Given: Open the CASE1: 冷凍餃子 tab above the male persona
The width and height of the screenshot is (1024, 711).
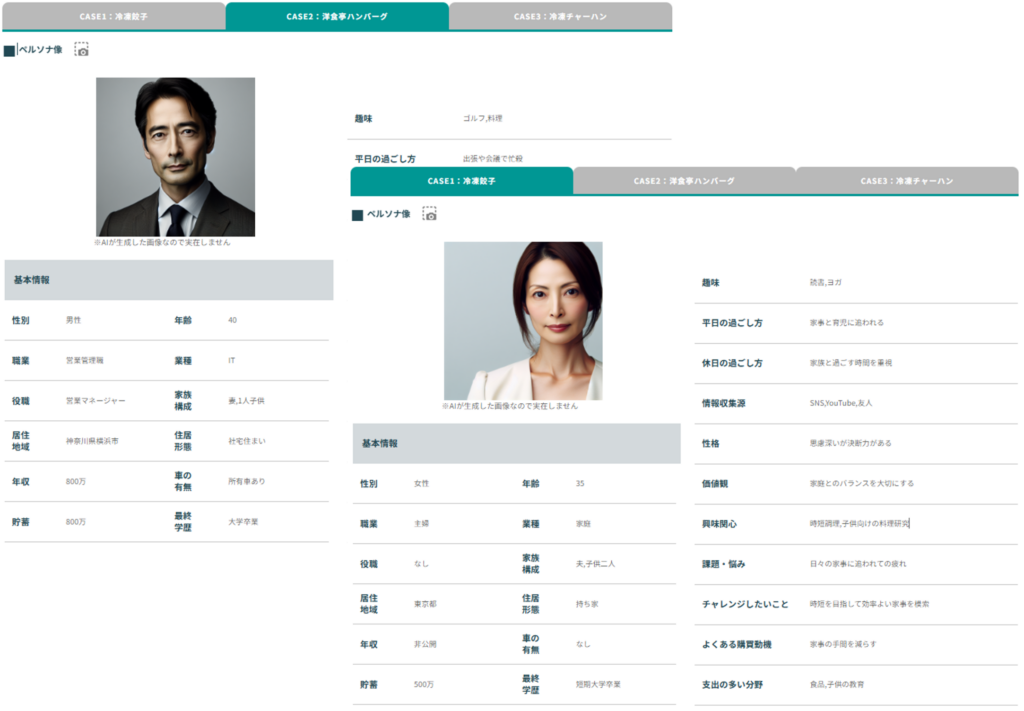Looking at the screenshot, I should point(113,17).
